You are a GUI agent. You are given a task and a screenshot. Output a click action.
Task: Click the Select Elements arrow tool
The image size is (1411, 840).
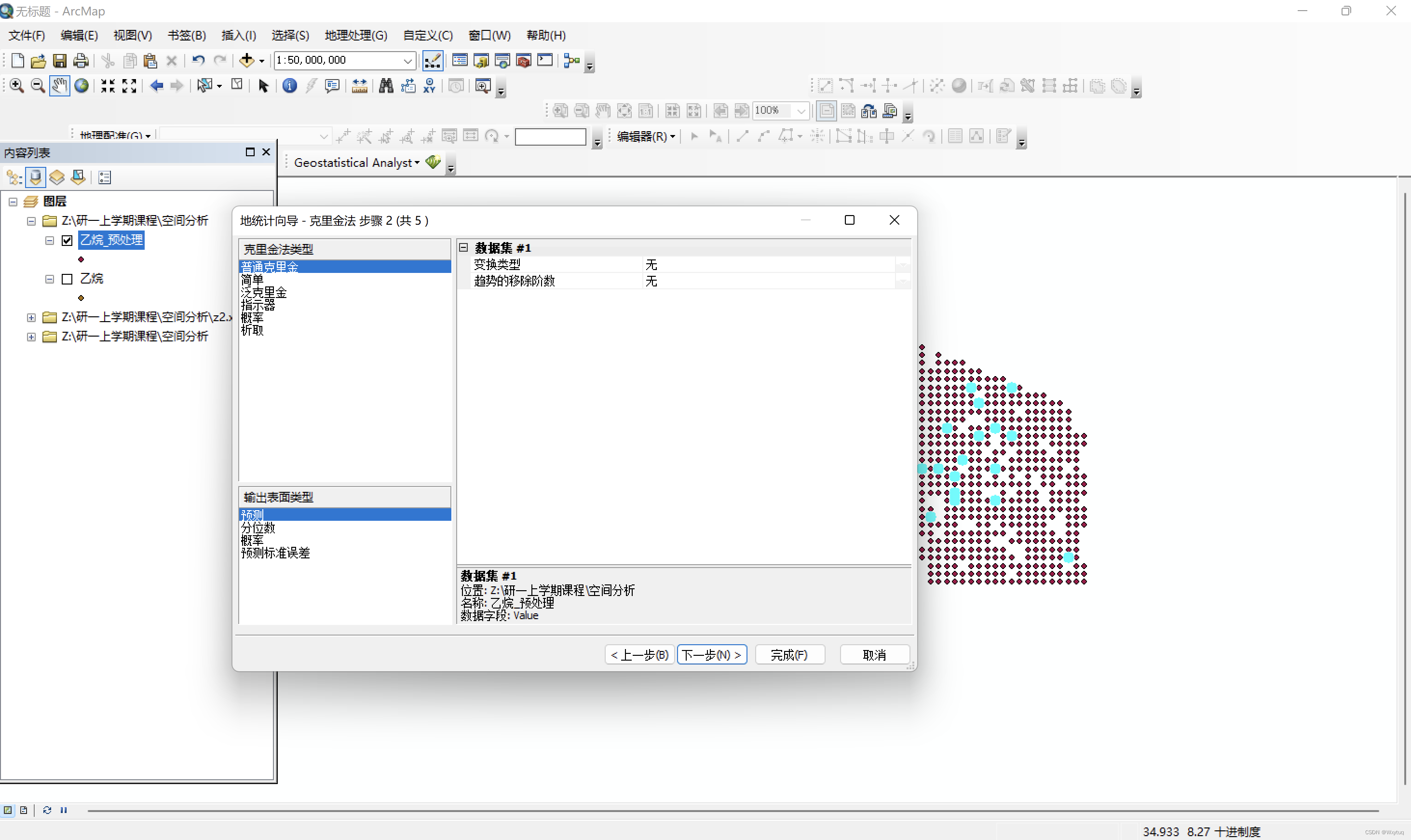click(263, 85)
